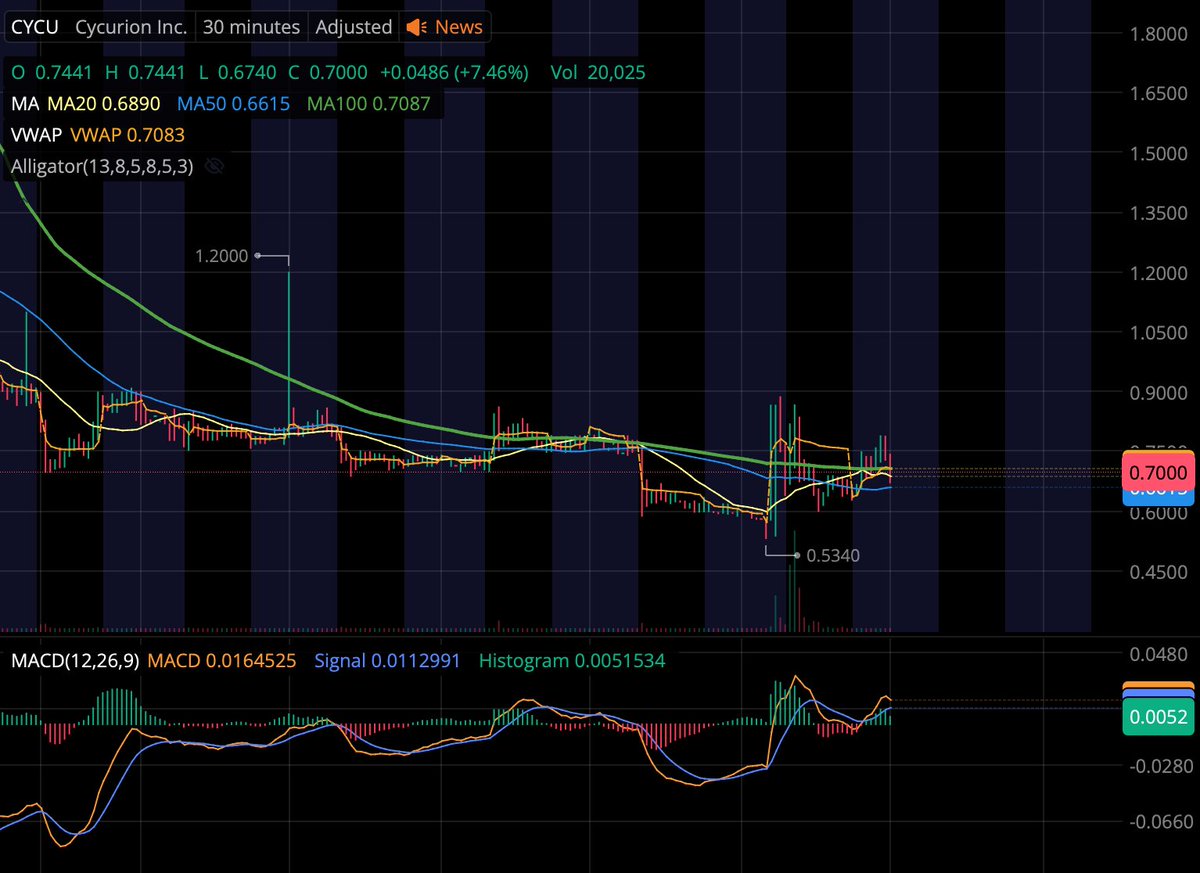The height and width of the screenshot is (873, 1200).
Task: Click the CYCU ticker symbol button
Action: point(36,27)
